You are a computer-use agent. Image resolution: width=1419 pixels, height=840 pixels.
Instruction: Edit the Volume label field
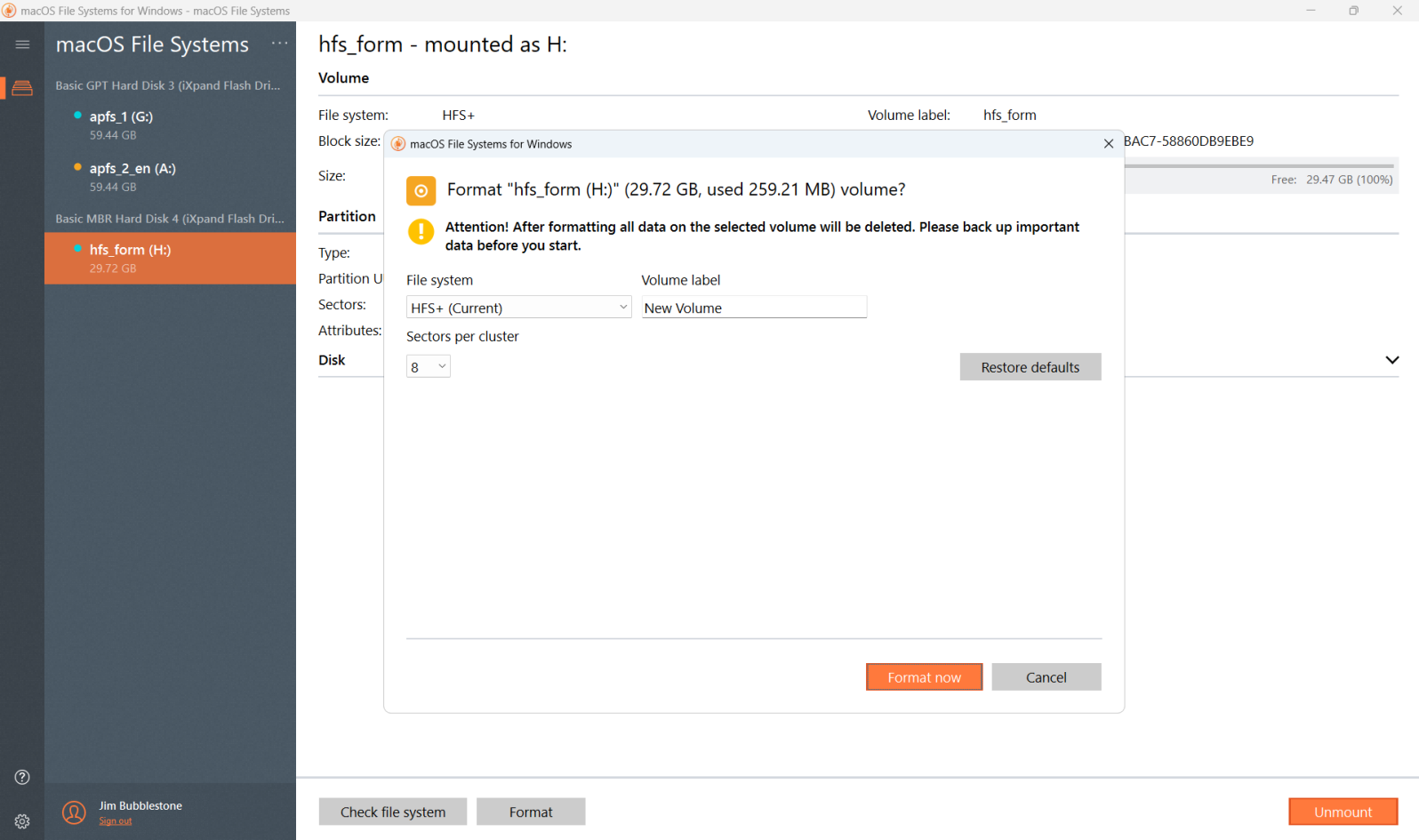click(754, 308)
